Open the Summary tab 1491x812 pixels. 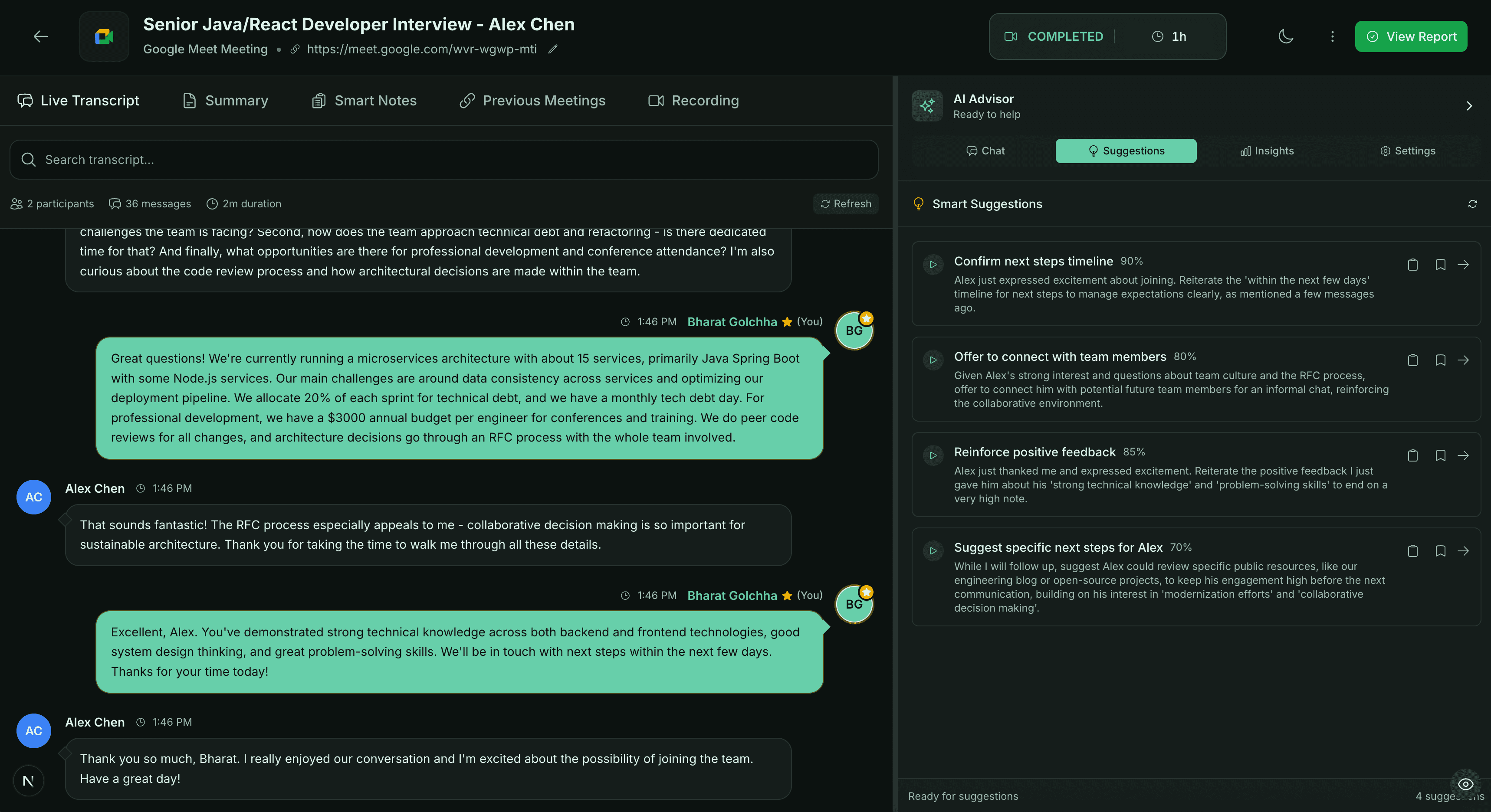tap(226, 101)
